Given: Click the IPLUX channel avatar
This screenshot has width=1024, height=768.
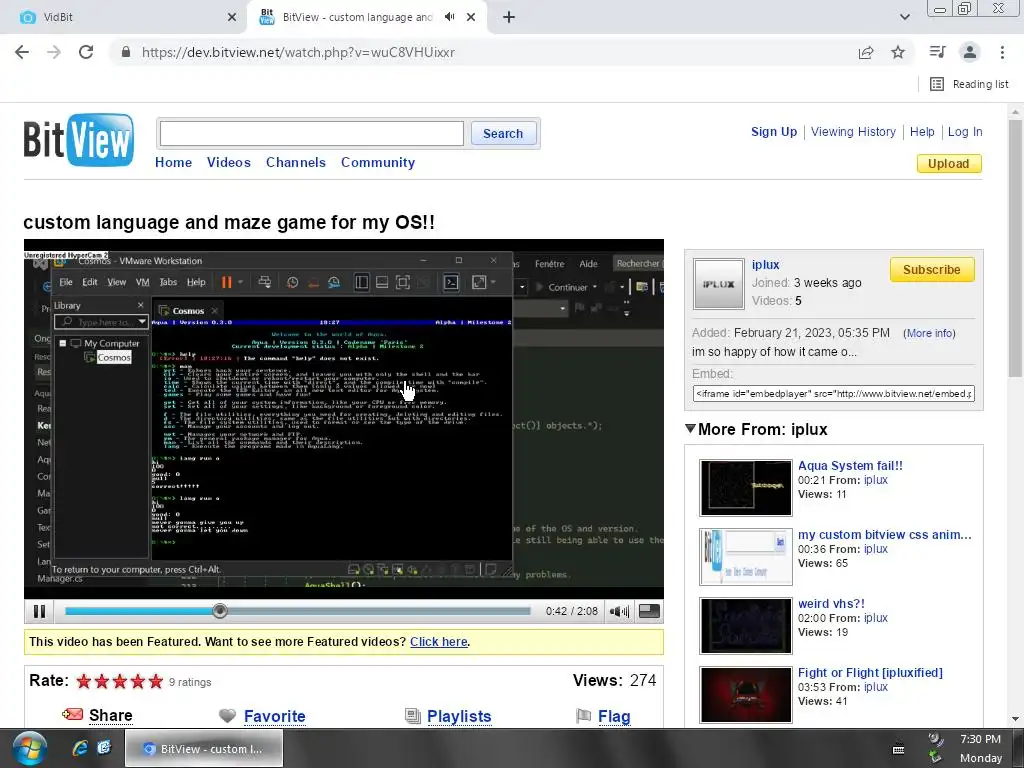Looking at the screenshot, I should 718,284.
